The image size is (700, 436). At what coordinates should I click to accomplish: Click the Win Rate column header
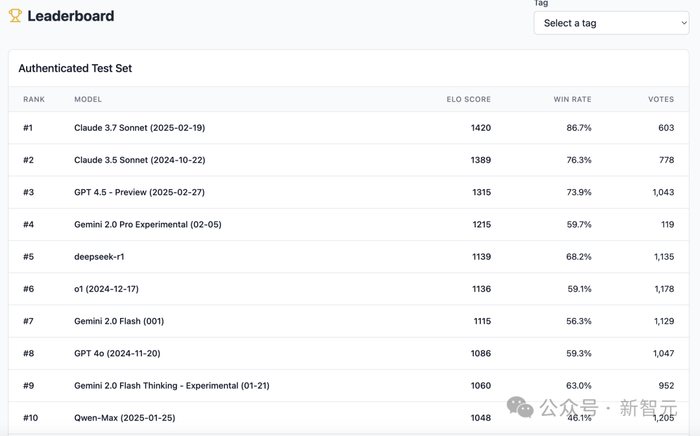pos(572,100)
